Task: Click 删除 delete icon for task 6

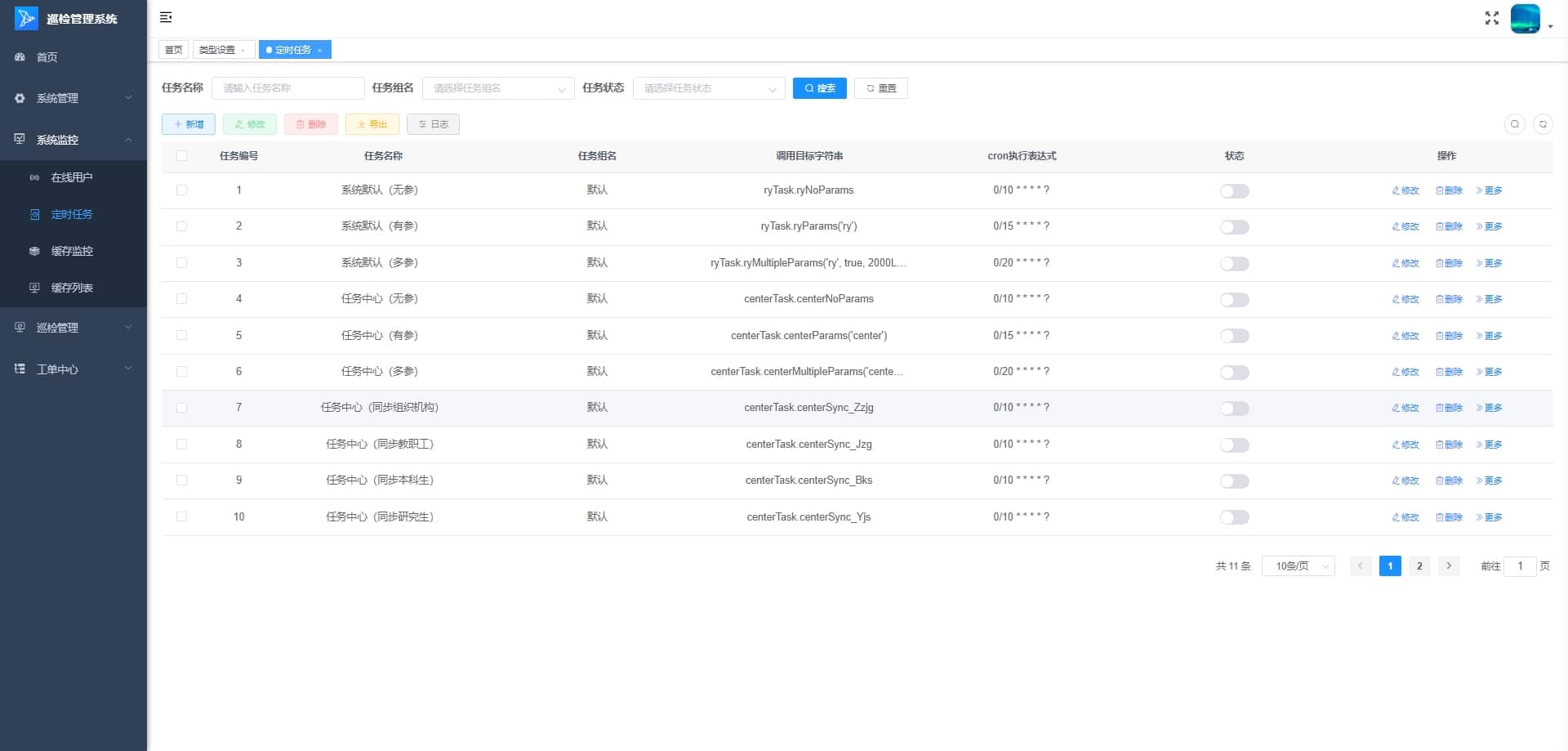Action: (x=1449, y=372)
